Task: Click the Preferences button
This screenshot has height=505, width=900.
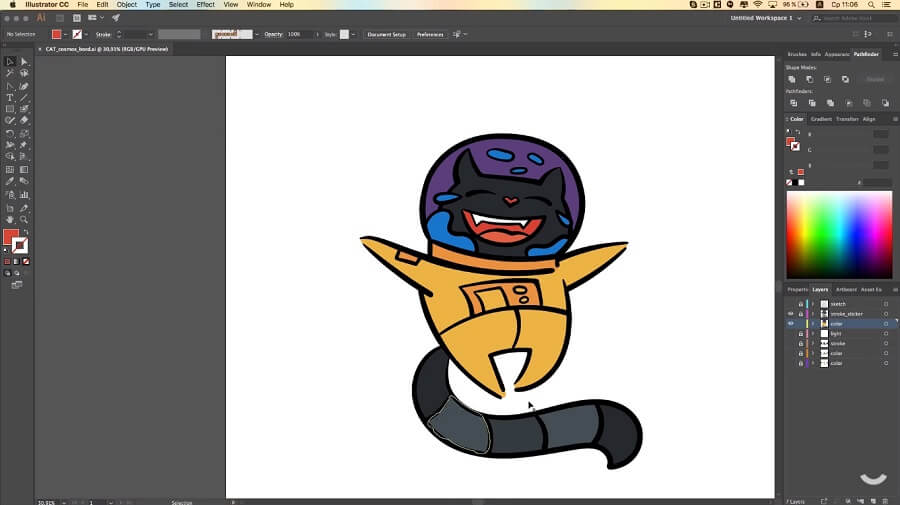Action: click(x=430, y=34)
